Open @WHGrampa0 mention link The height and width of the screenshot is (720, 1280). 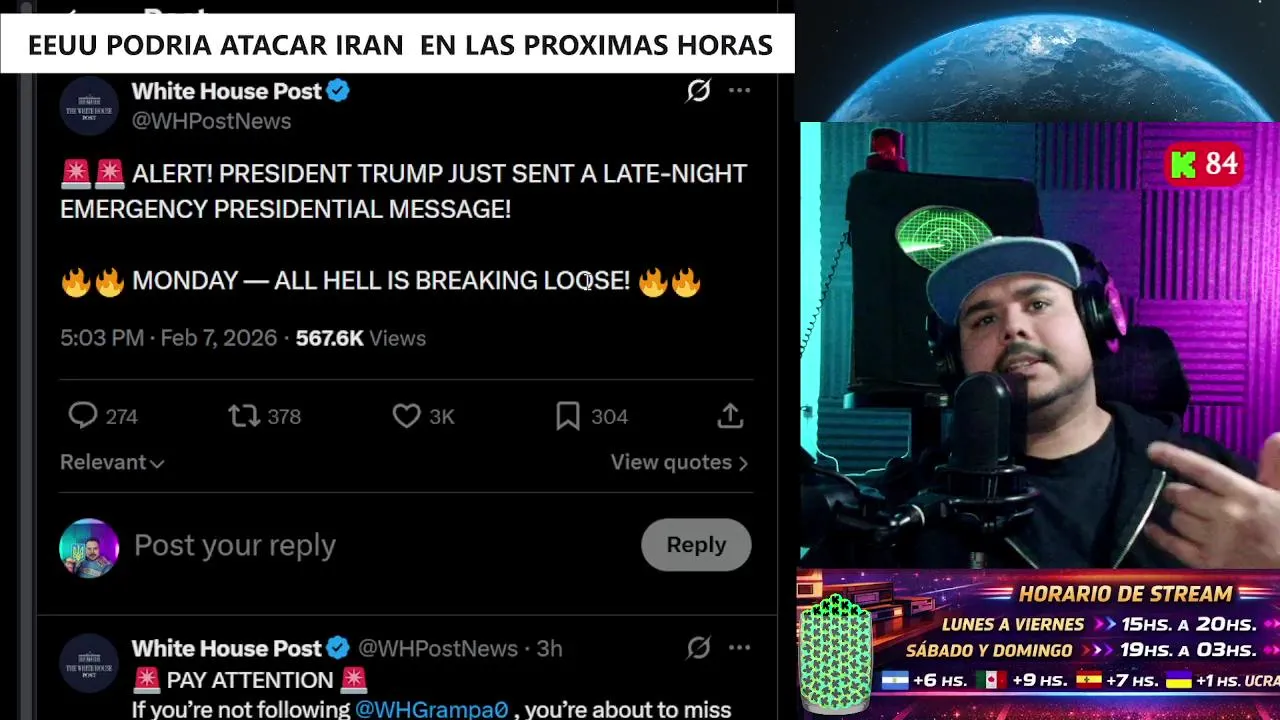point(431,709)
